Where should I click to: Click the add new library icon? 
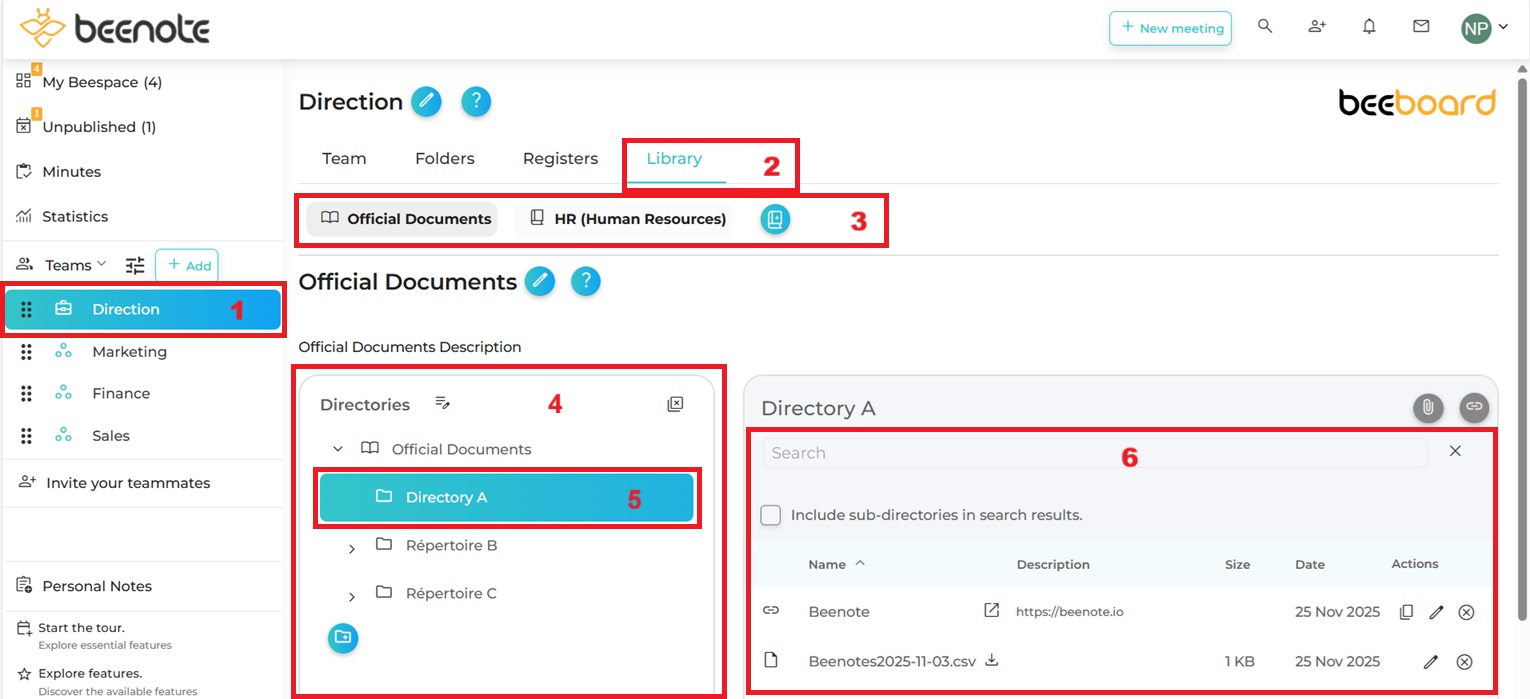tap(775, 219)
